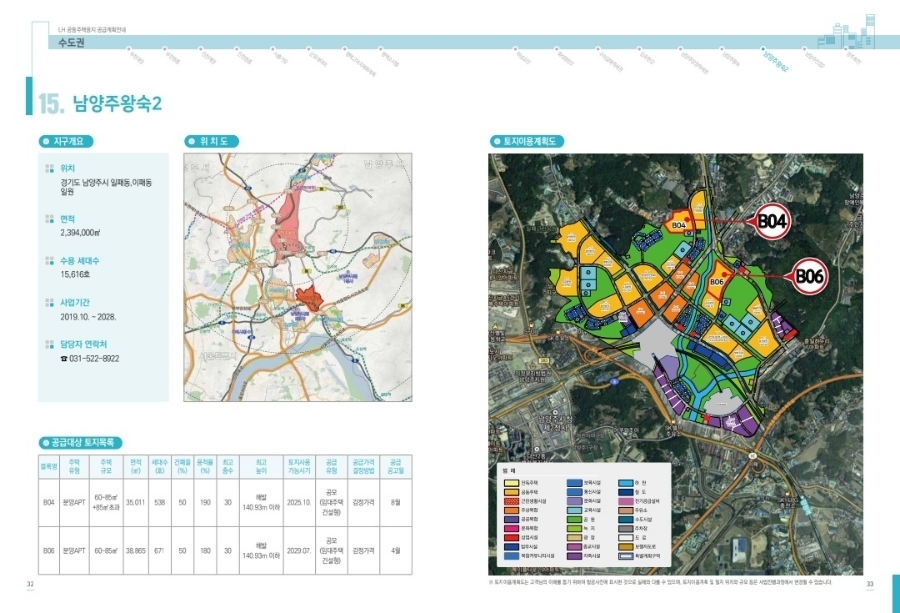The width and height of the screenshot is (900, 613).
Task: Select the household cell 671
Action: point(160,551)
